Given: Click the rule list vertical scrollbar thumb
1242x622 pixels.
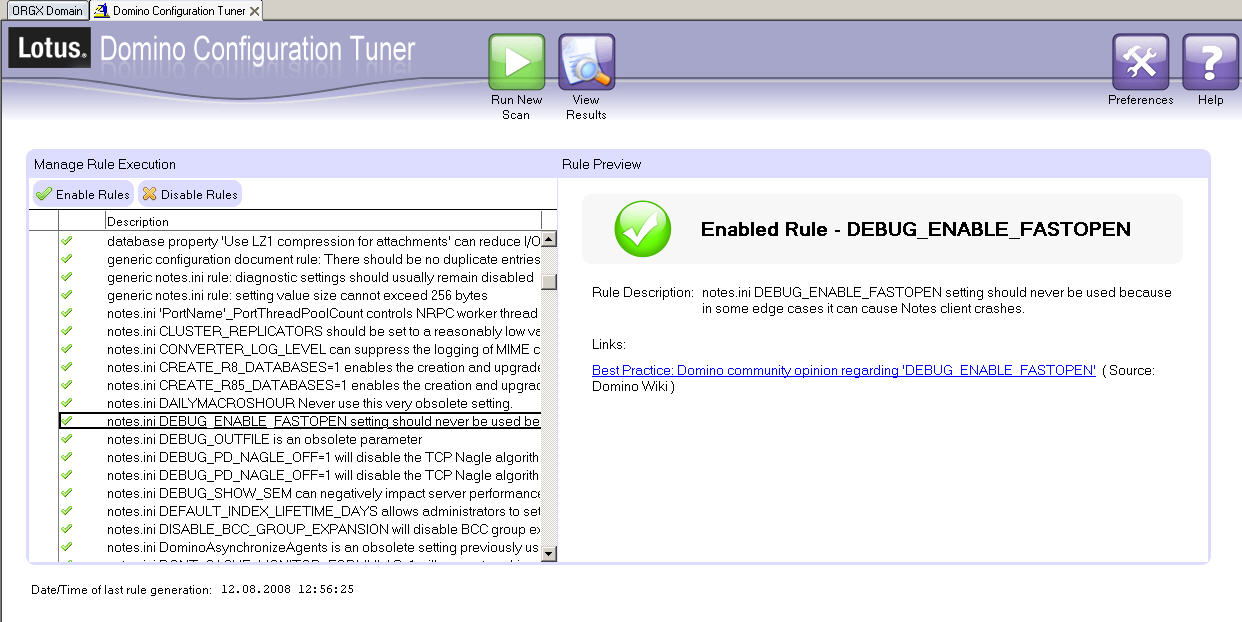Looking at the screenshot, I should 549,281.
